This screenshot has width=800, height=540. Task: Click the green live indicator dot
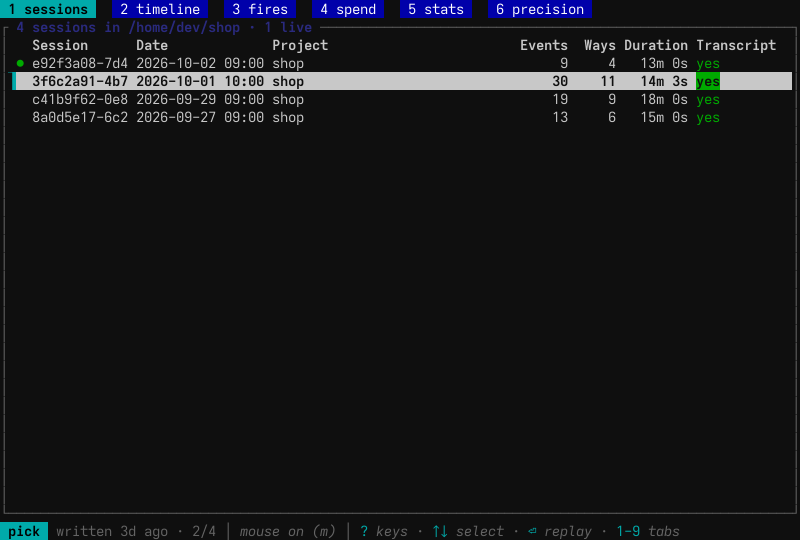pyautogui.click(x=20, y=63)
